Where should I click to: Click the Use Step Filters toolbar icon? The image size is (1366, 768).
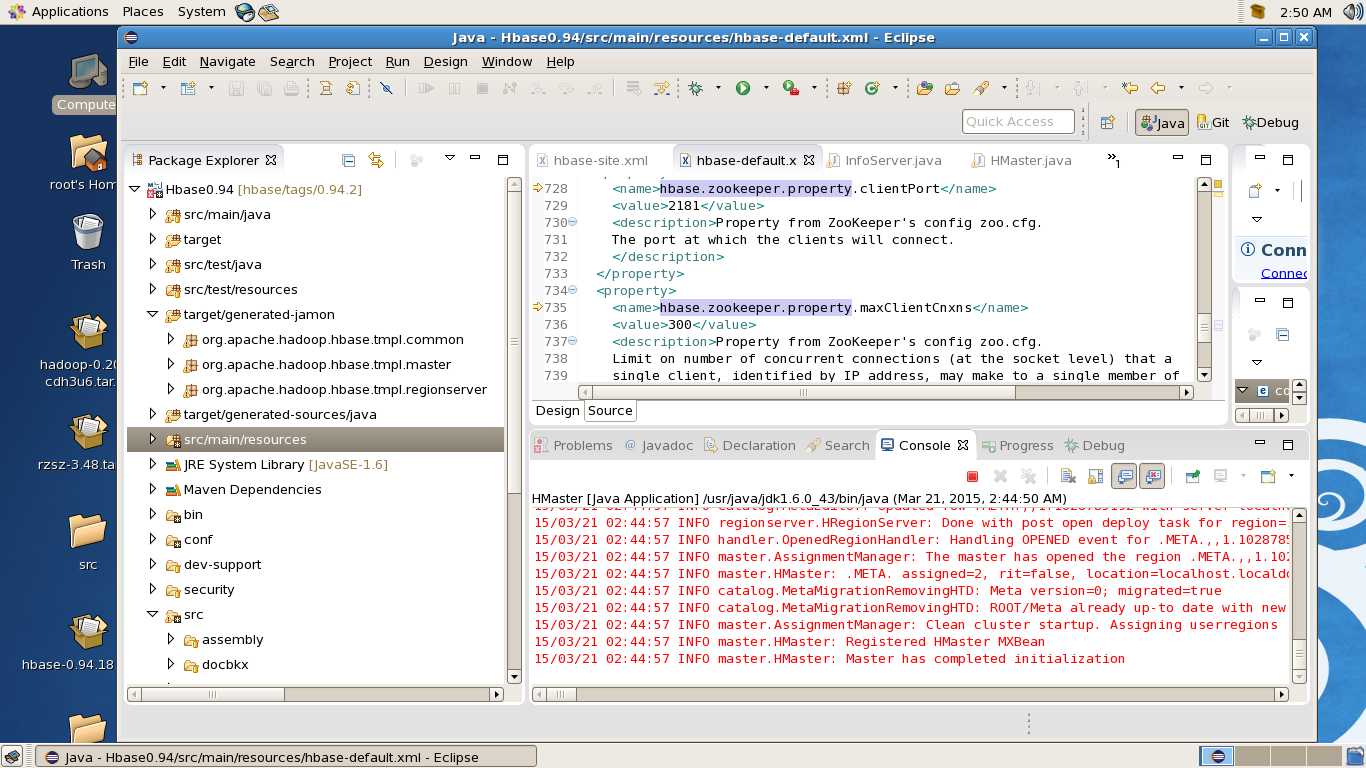click(661, 88)
